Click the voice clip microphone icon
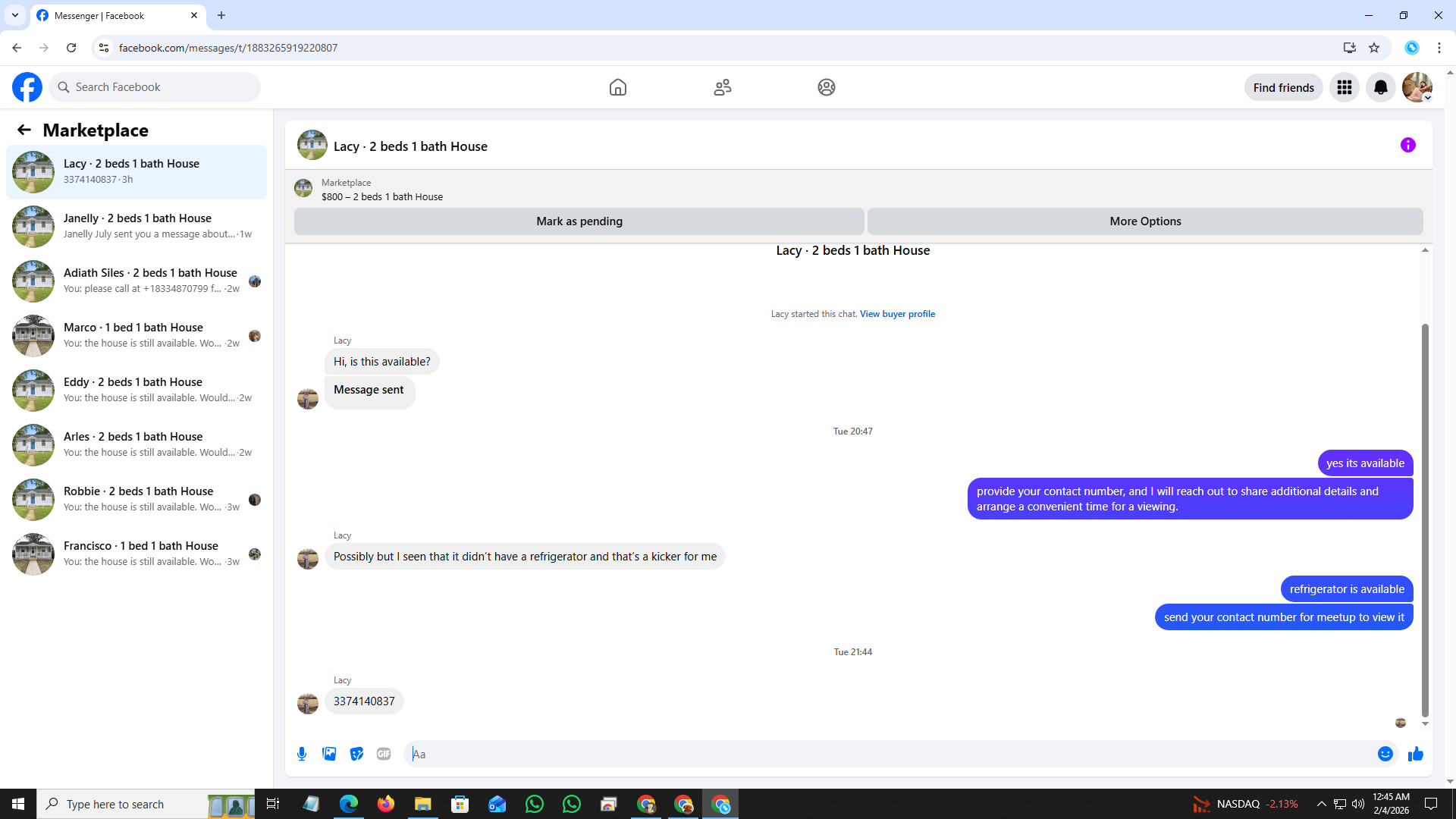 [302, 754]
